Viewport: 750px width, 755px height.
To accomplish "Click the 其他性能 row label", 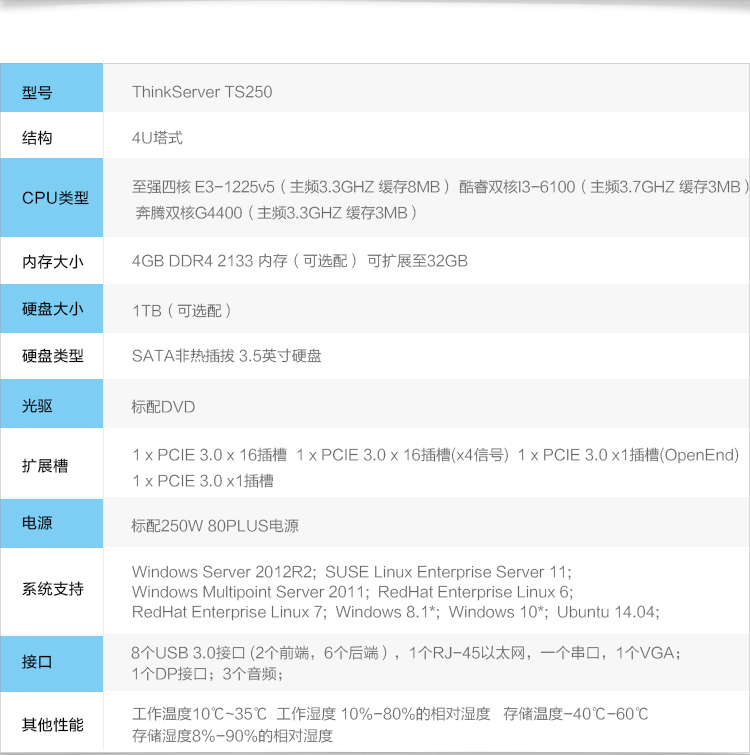I will coord(53,725).
